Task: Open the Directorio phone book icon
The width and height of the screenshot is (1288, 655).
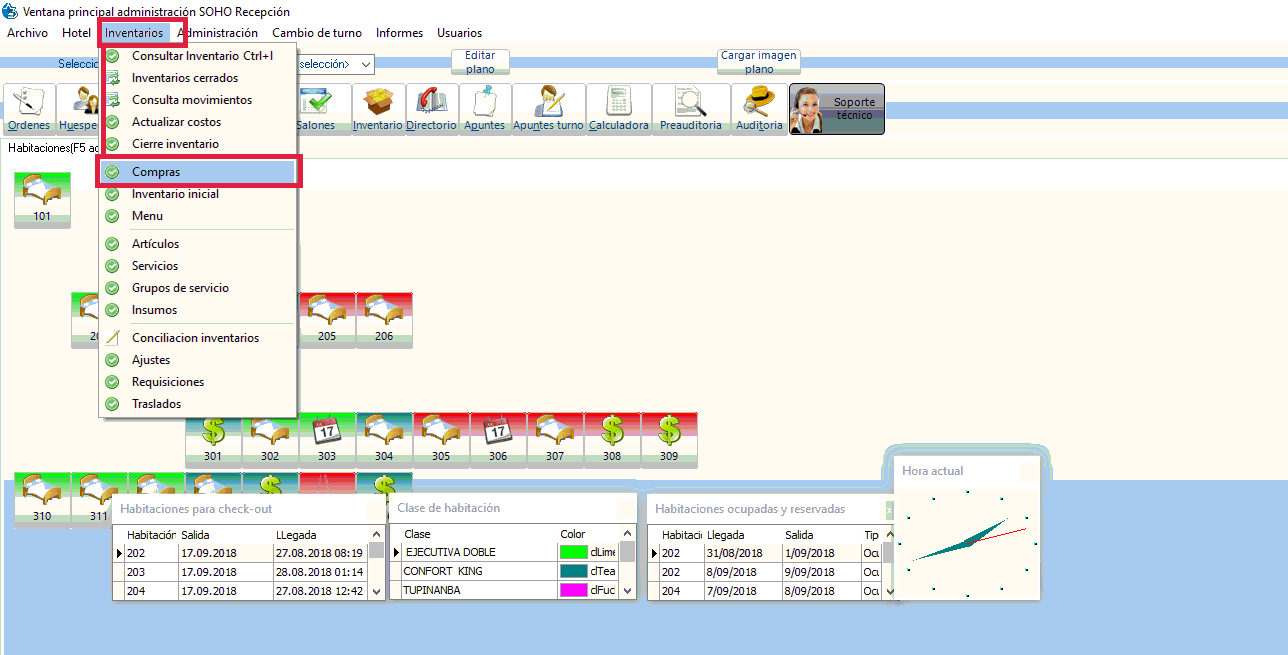Action: coord(432,108)
